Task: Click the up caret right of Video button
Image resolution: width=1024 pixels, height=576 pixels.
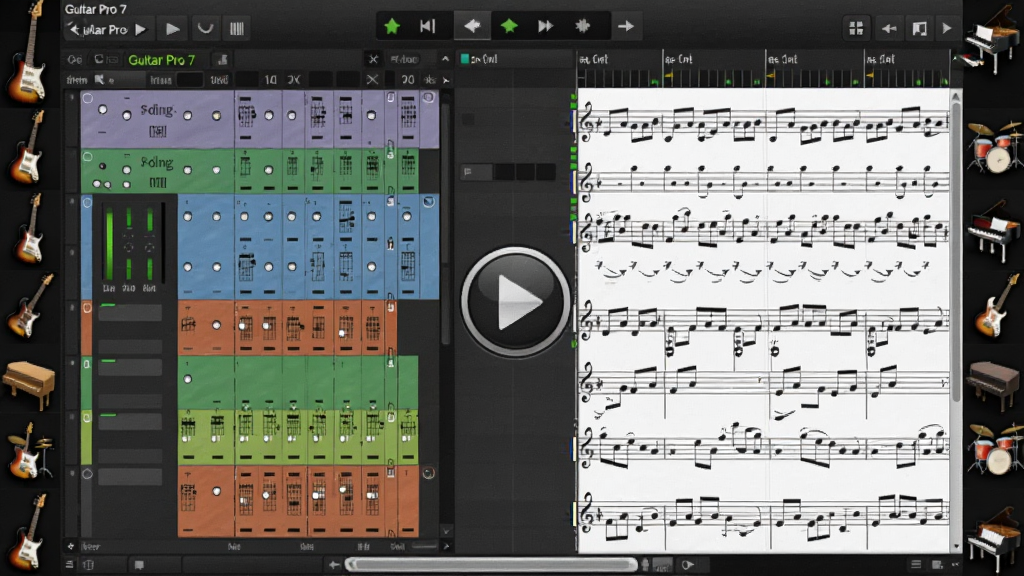Action: click(x=445, y=59)
